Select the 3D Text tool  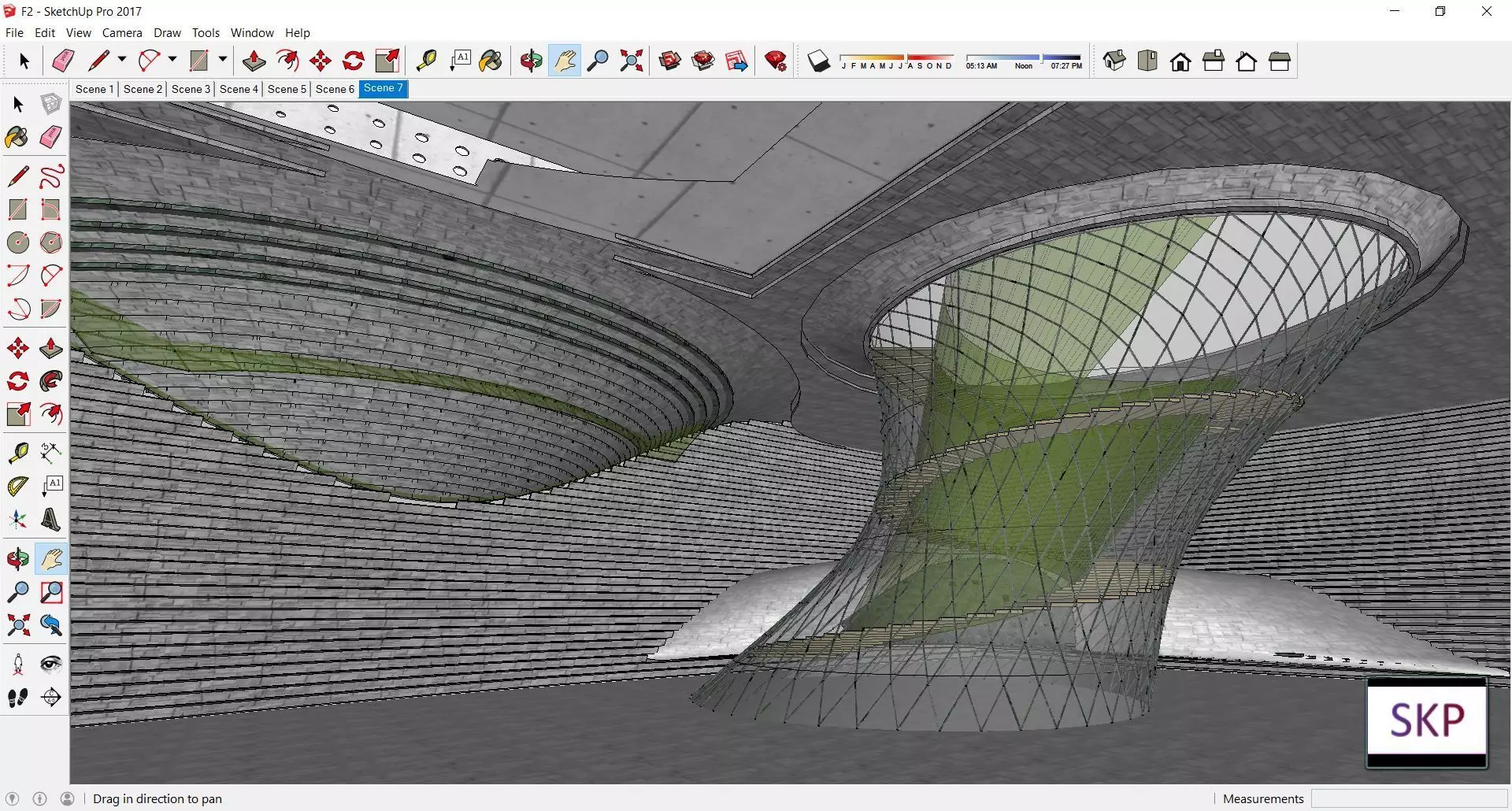click(51, 520)
